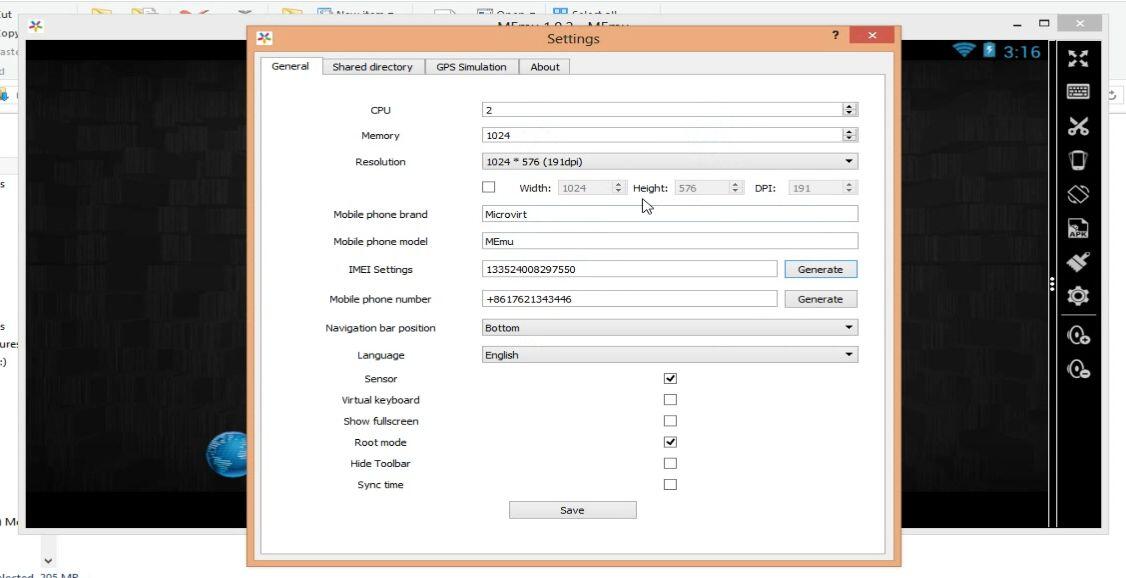The height and width of the screenshot is (578, 1126).
Task: Click the cleanup brush icon in sidebar
Action: [x=1078, y=262]
